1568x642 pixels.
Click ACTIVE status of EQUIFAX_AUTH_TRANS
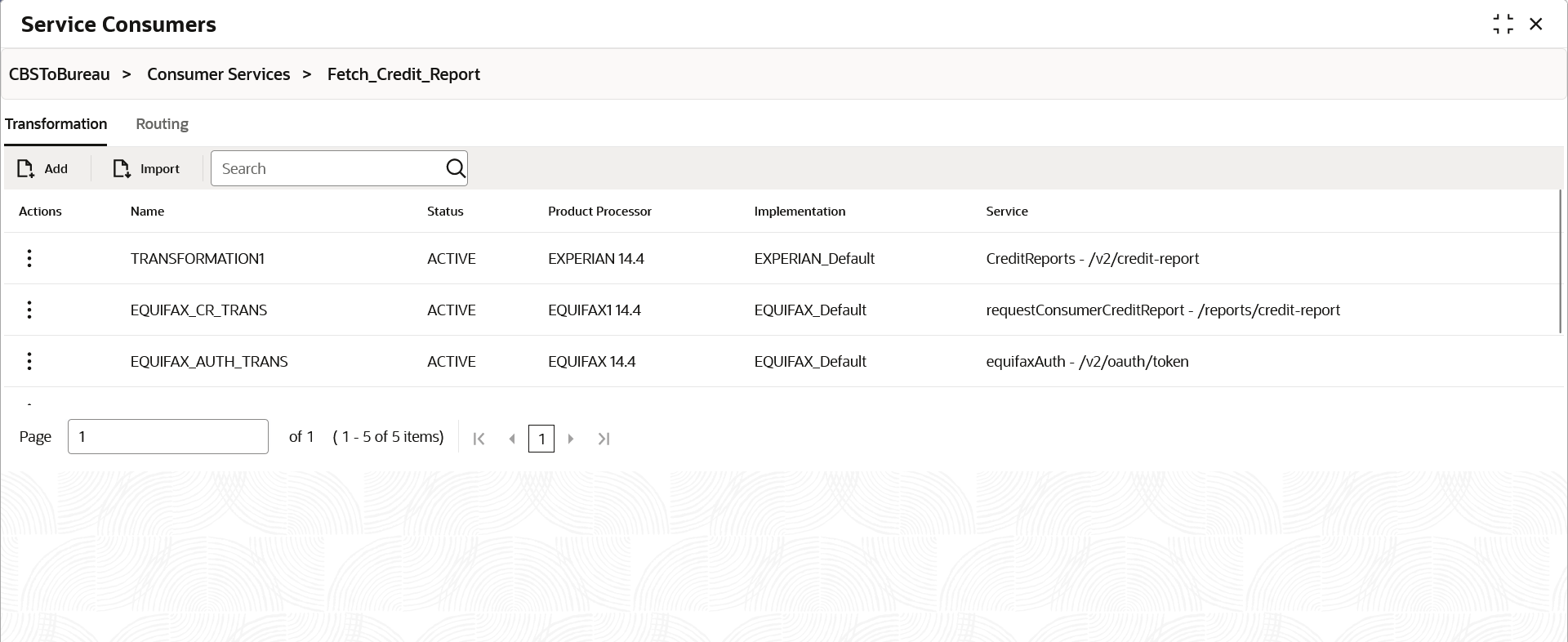[x=452, y=362]
